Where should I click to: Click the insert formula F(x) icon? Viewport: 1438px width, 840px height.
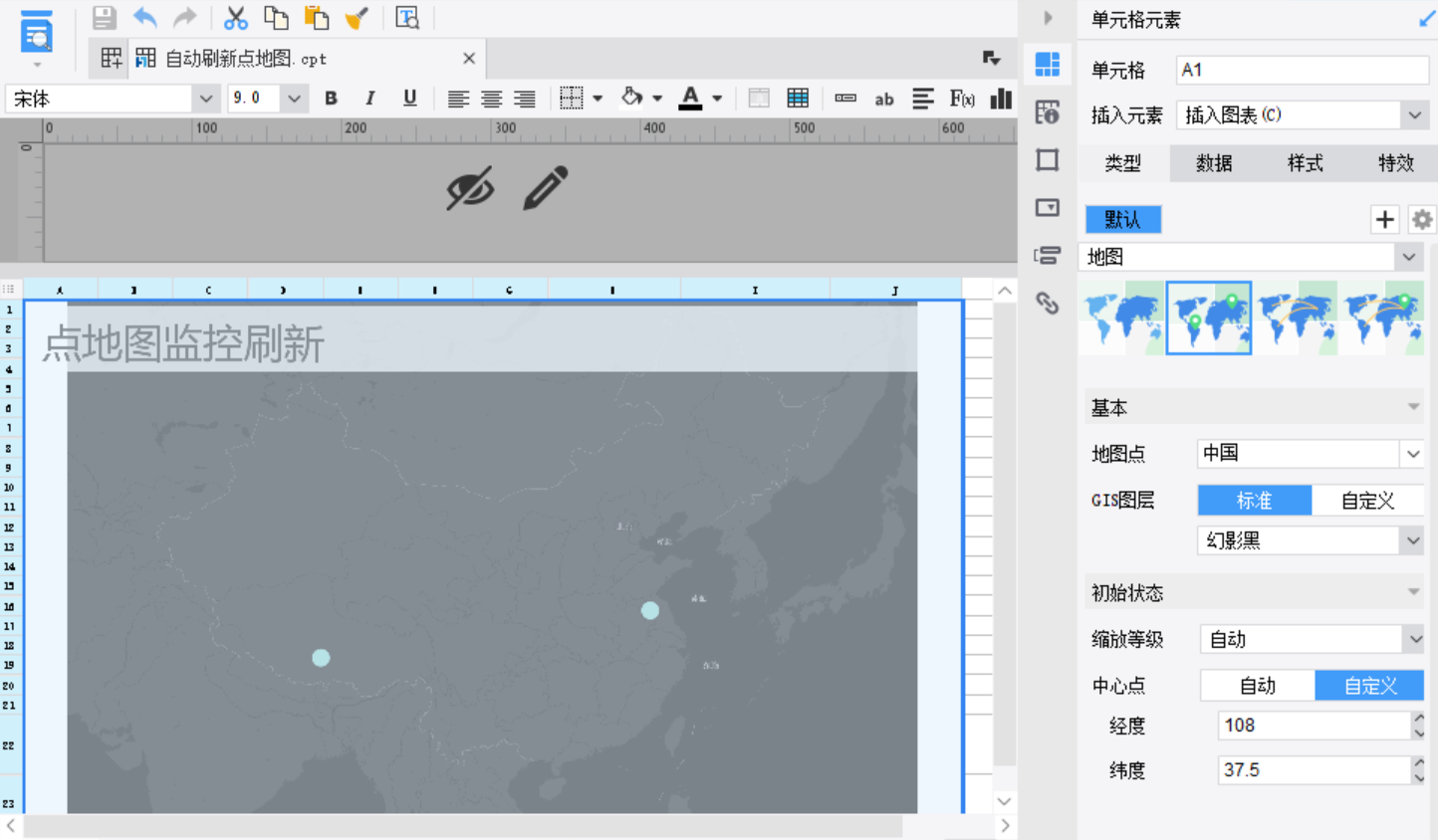(x=961, y=99)
